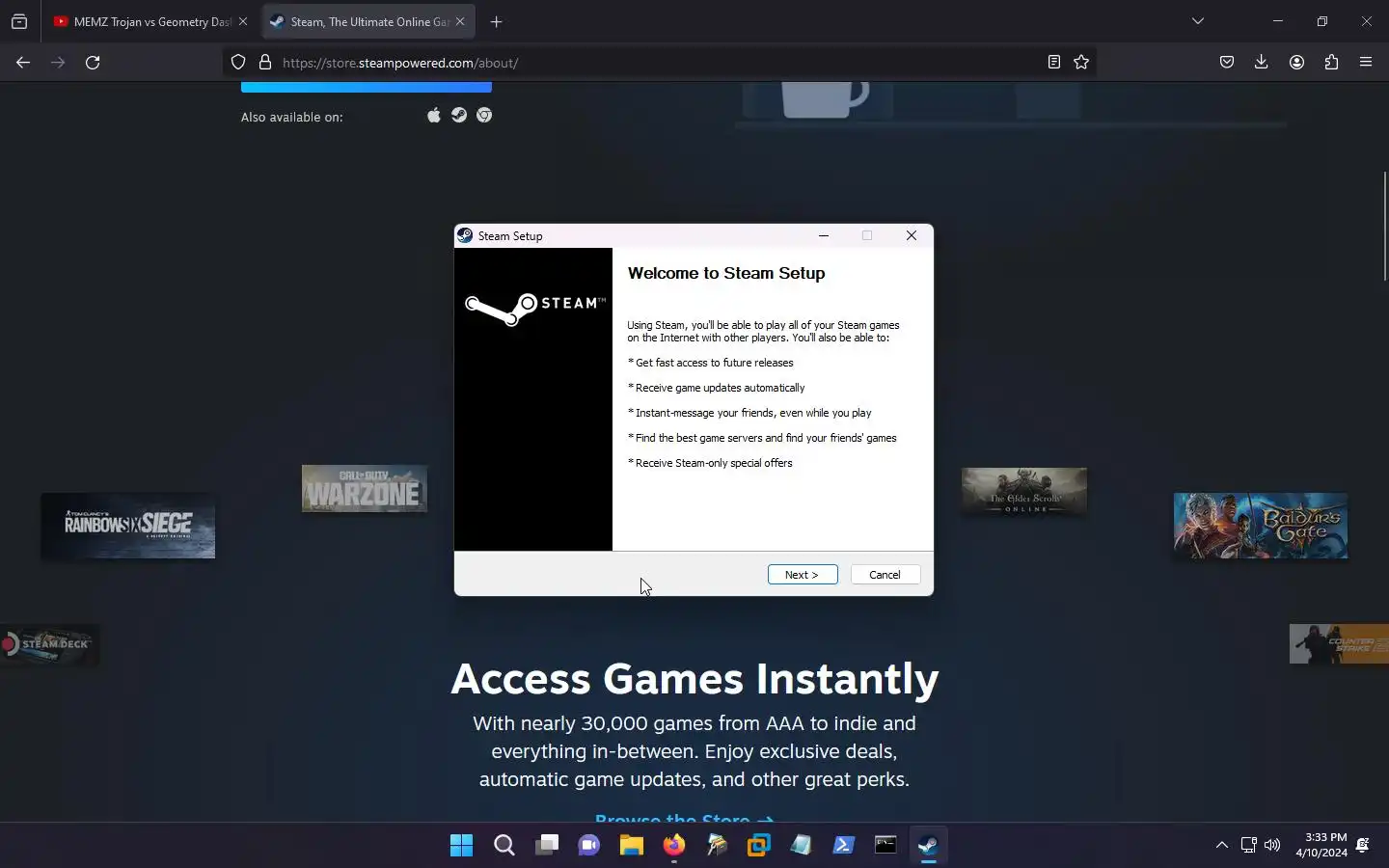
Task: Open Windows taskbar search
Action: click(x=504, y=845)
